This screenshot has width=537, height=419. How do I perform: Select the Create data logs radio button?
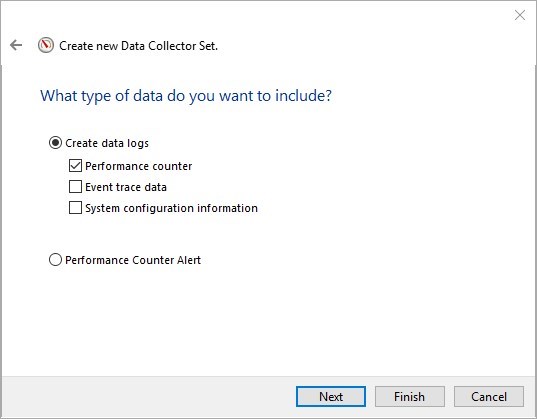(x=55, y=143)
